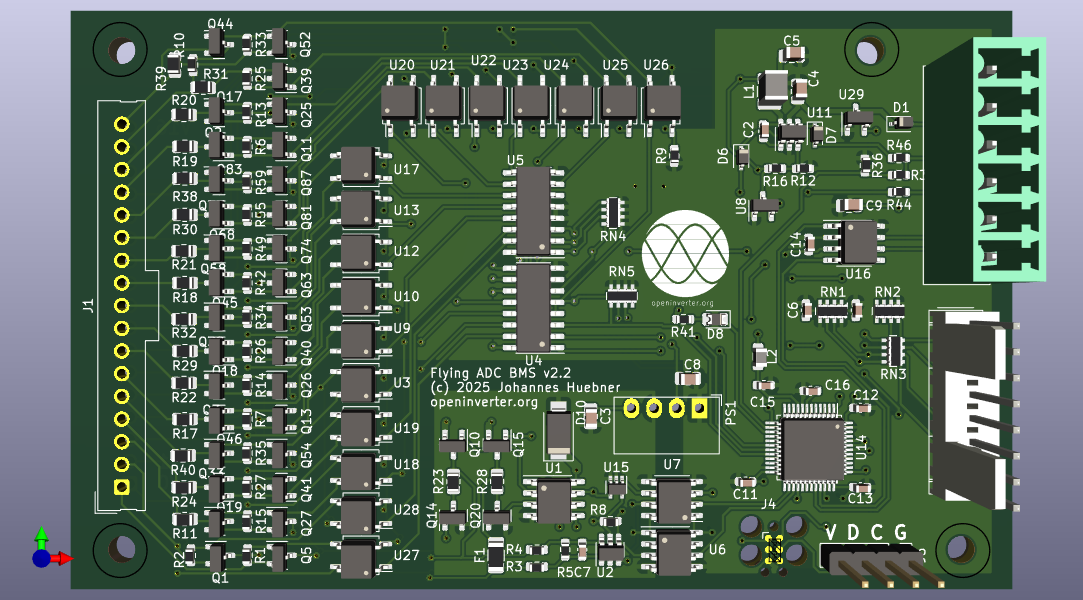
Task: Select the RN1 resistor network
Action: (832, 311)
